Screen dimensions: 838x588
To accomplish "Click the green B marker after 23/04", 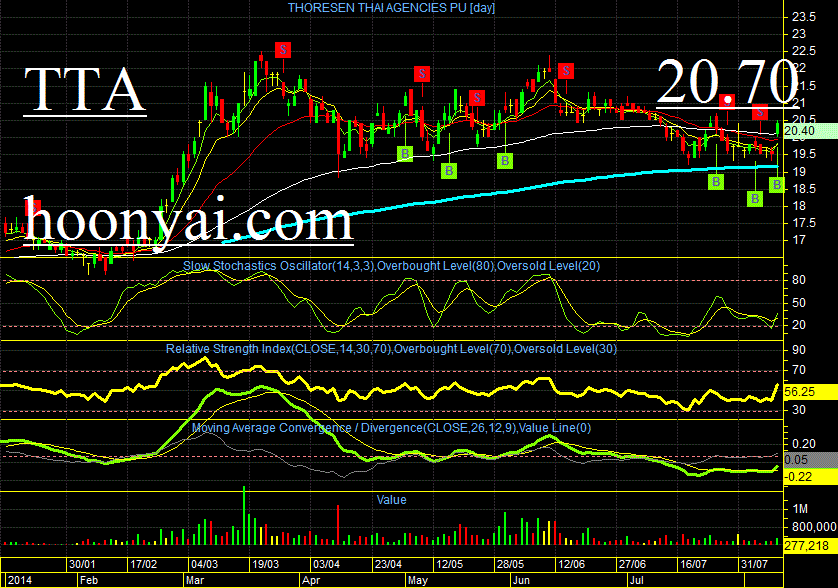I will tap(405, 154).
